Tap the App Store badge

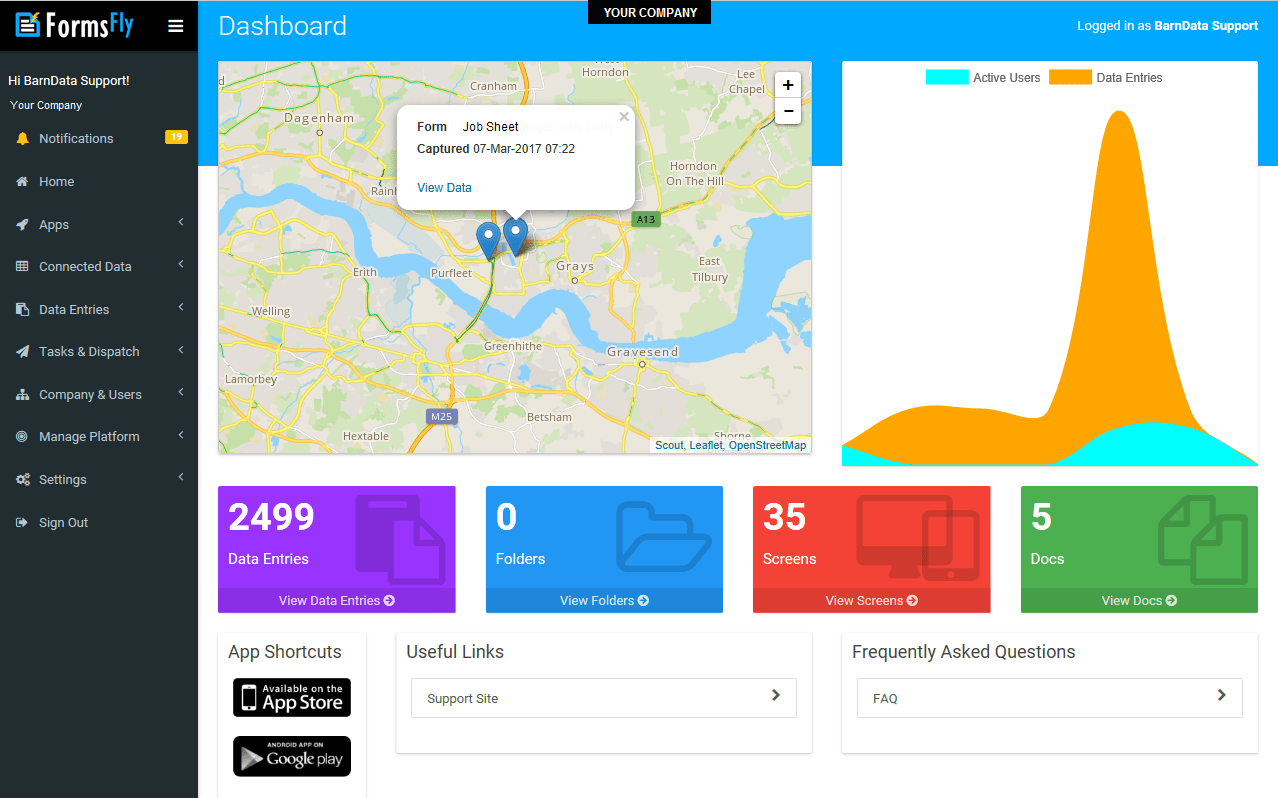click(291, 698)
